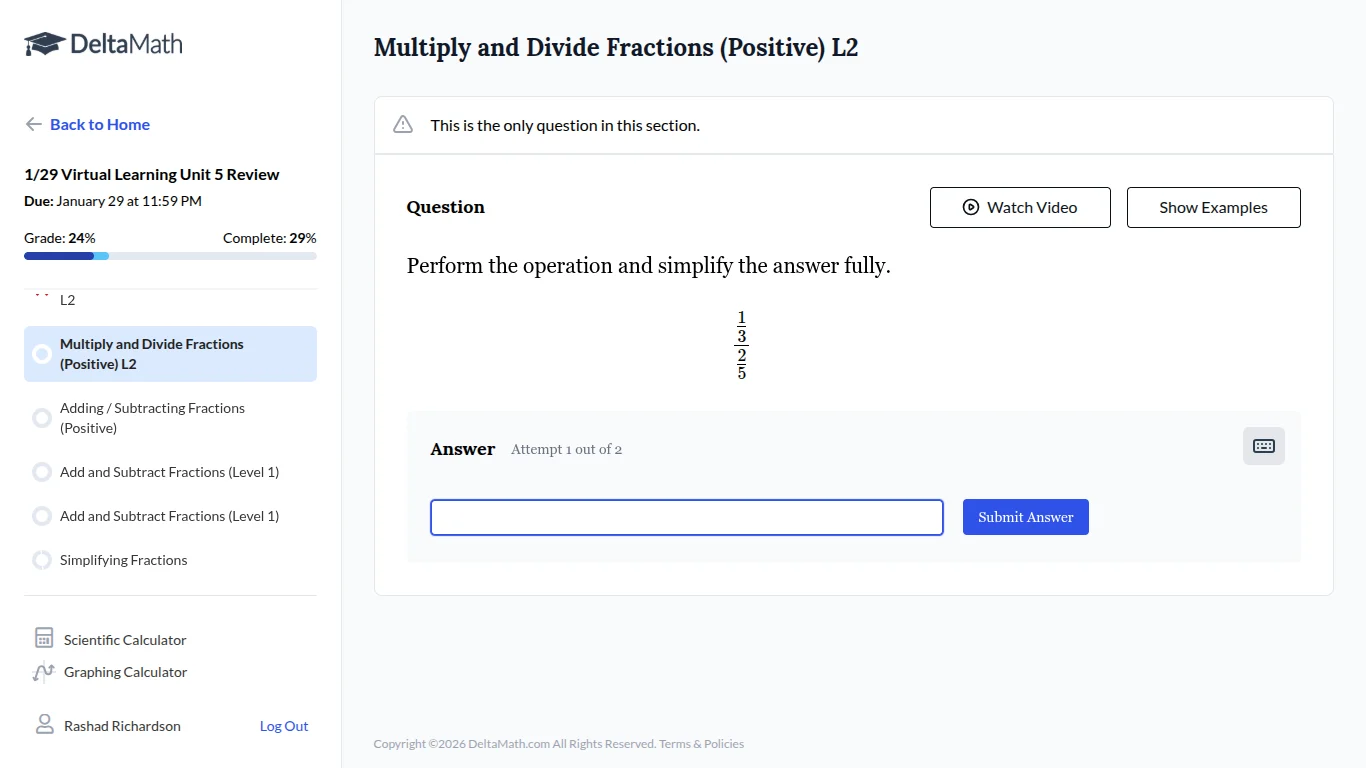The height and width of the screenshot is (768, 1366).
Task: Select the radio for Multiply and Divide Fractions L2
Action: (41, 353)
